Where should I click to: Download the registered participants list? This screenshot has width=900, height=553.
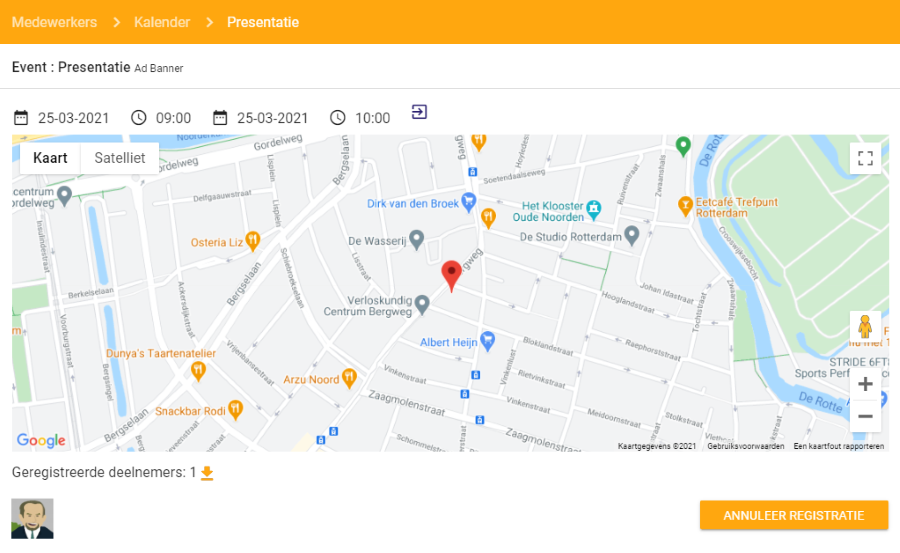pyautogui.click(x=207, y=473)
